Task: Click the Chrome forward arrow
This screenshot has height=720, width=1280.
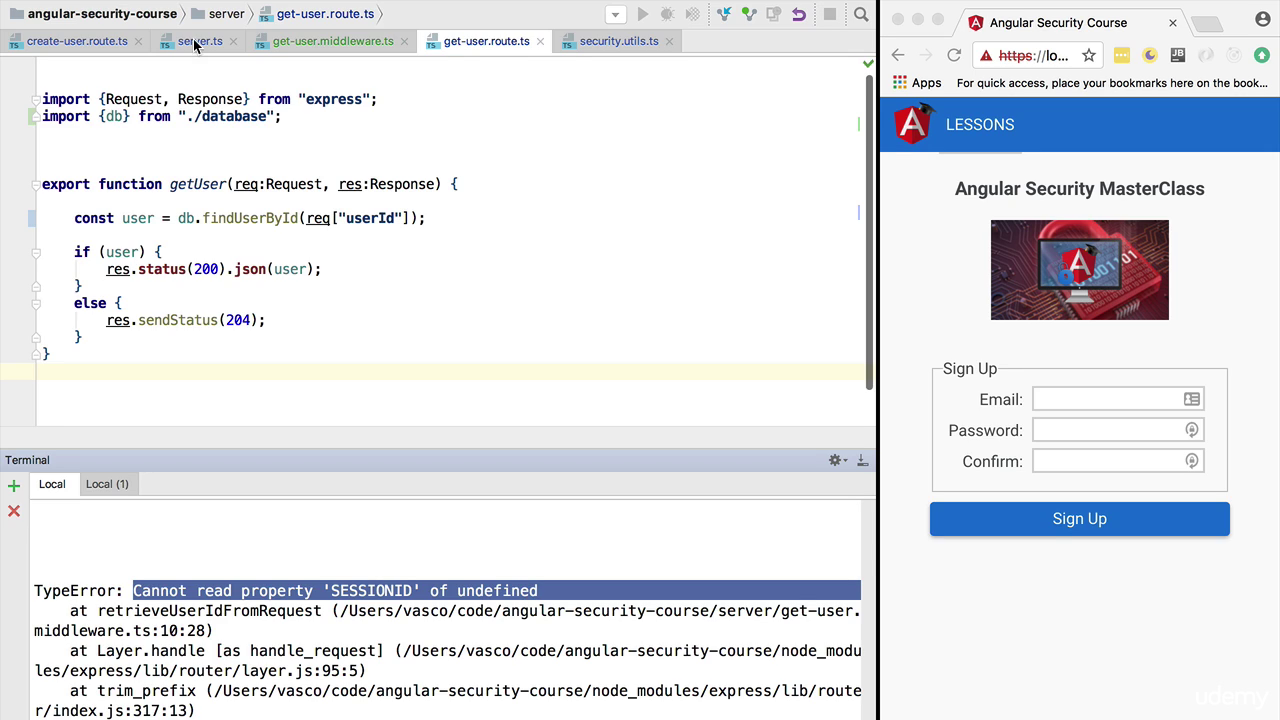Action: pyautogui.click(x=926, y=56)
